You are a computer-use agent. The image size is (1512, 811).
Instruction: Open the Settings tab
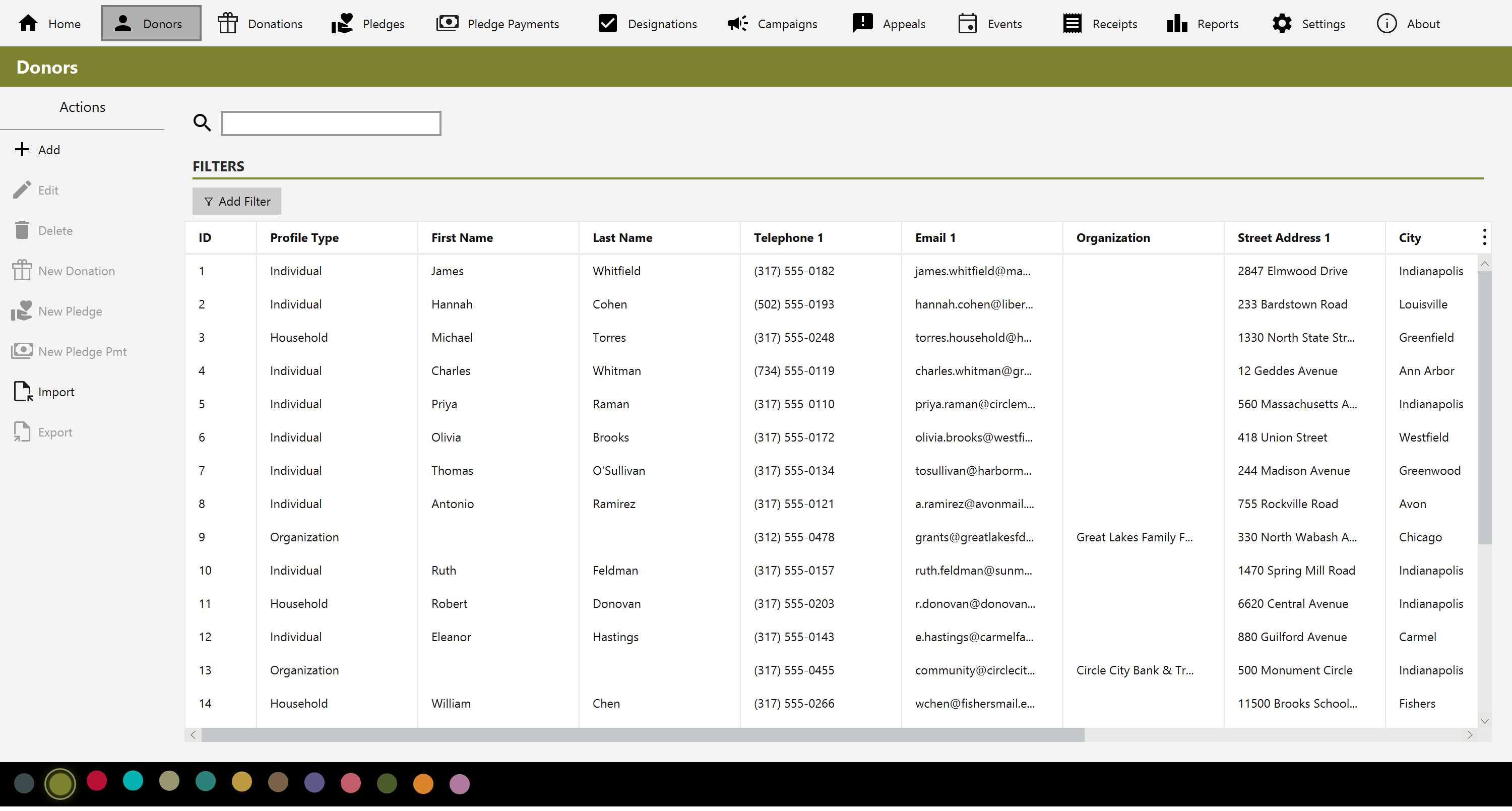pyautogui.click(x=1309, y=24)
